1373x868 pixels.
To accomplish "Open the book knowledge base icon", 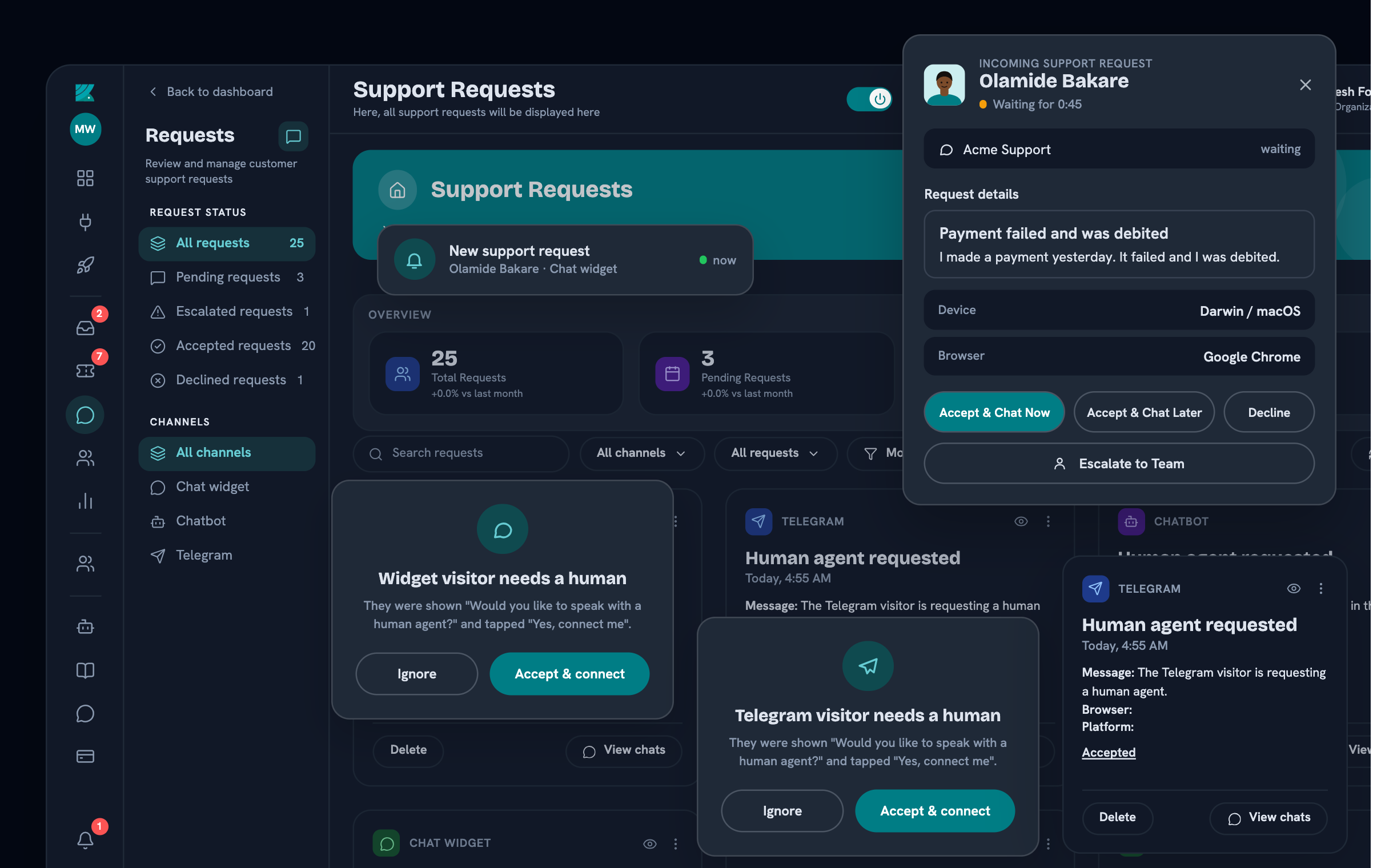I will [85, 670].
